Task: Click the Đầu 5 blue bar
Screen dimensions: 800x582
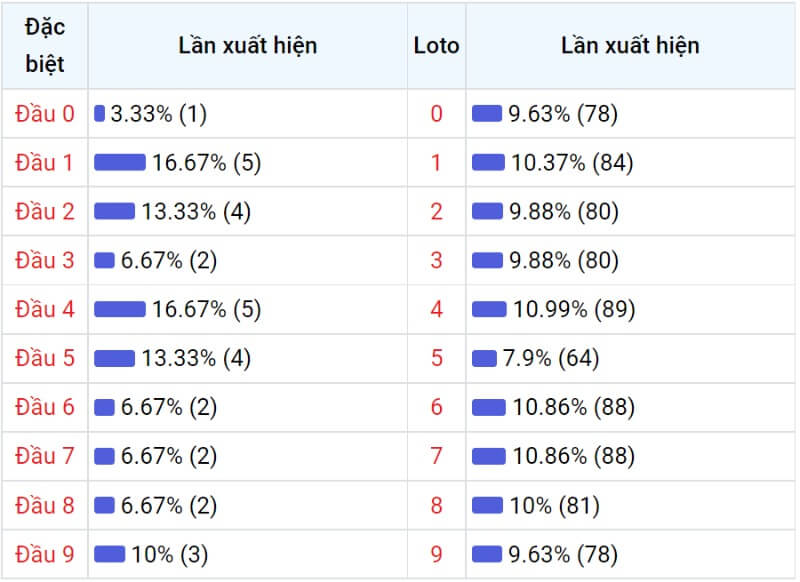Action: pos(115,358)
